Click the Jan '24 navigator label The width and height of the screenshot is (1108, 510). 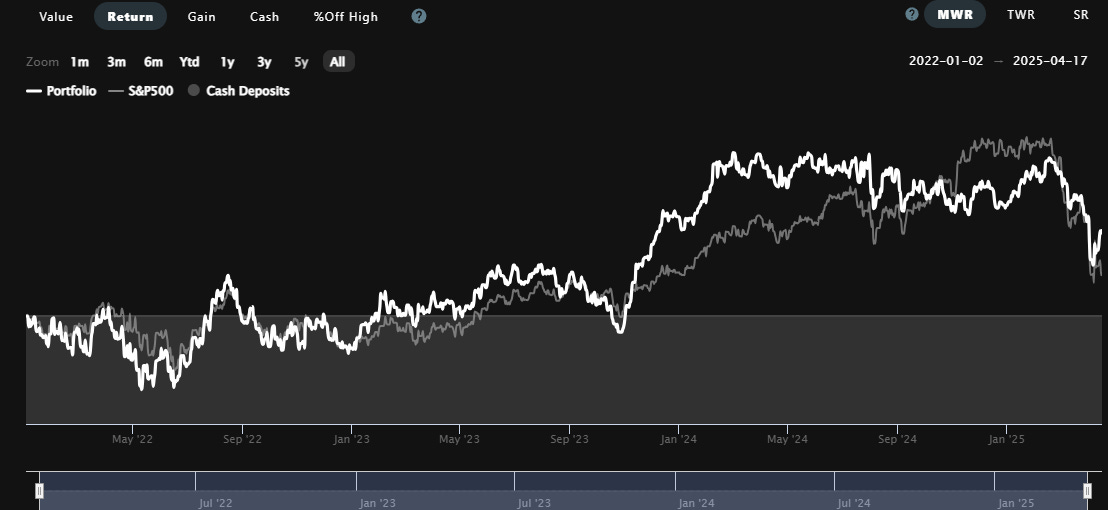pos(697,504)
